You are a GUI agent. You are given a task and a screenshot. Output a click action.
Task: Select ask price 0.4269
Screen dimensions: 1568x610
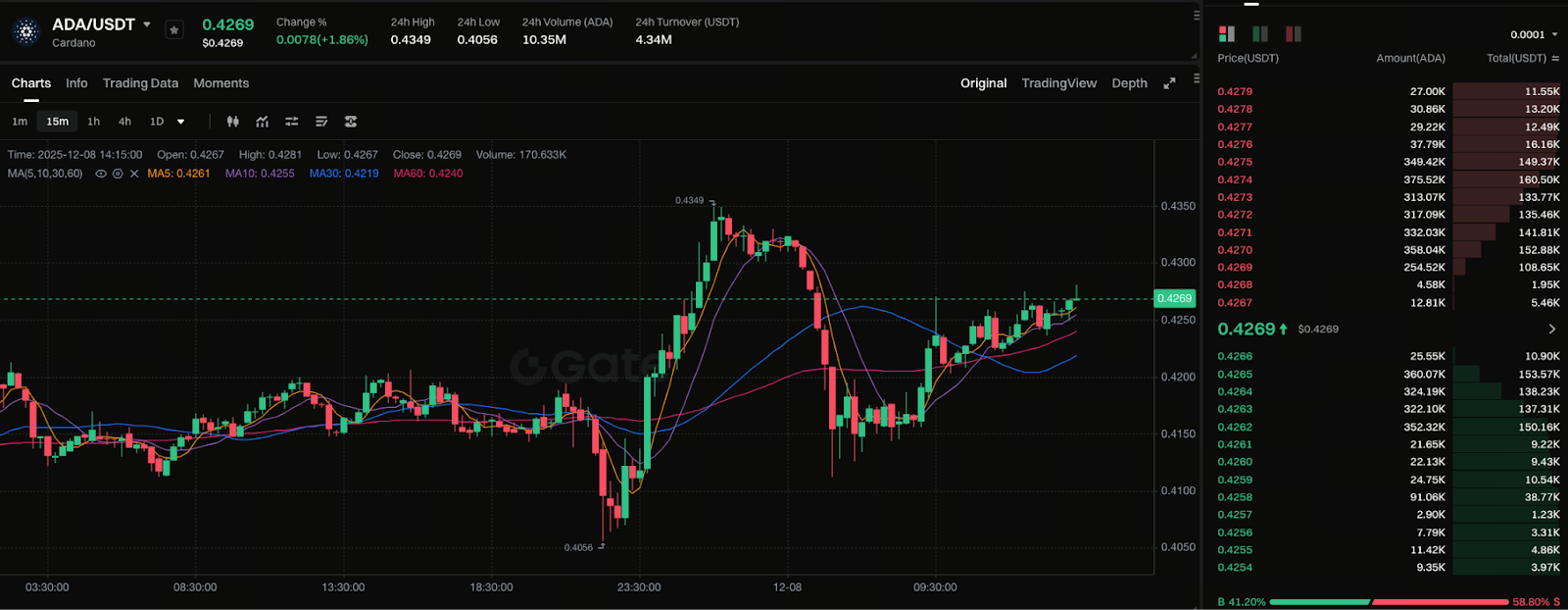click(1235, 268)
